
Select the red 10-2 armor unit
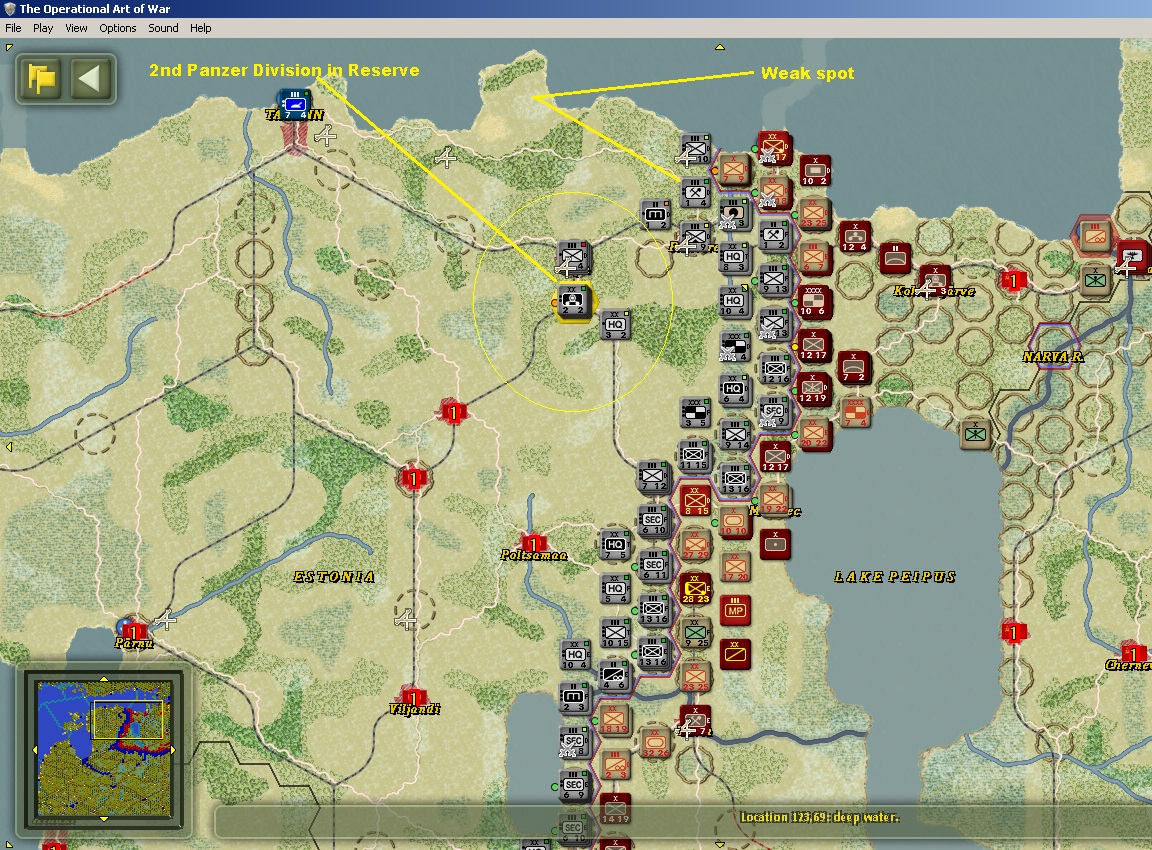click(x=814, y=170)
